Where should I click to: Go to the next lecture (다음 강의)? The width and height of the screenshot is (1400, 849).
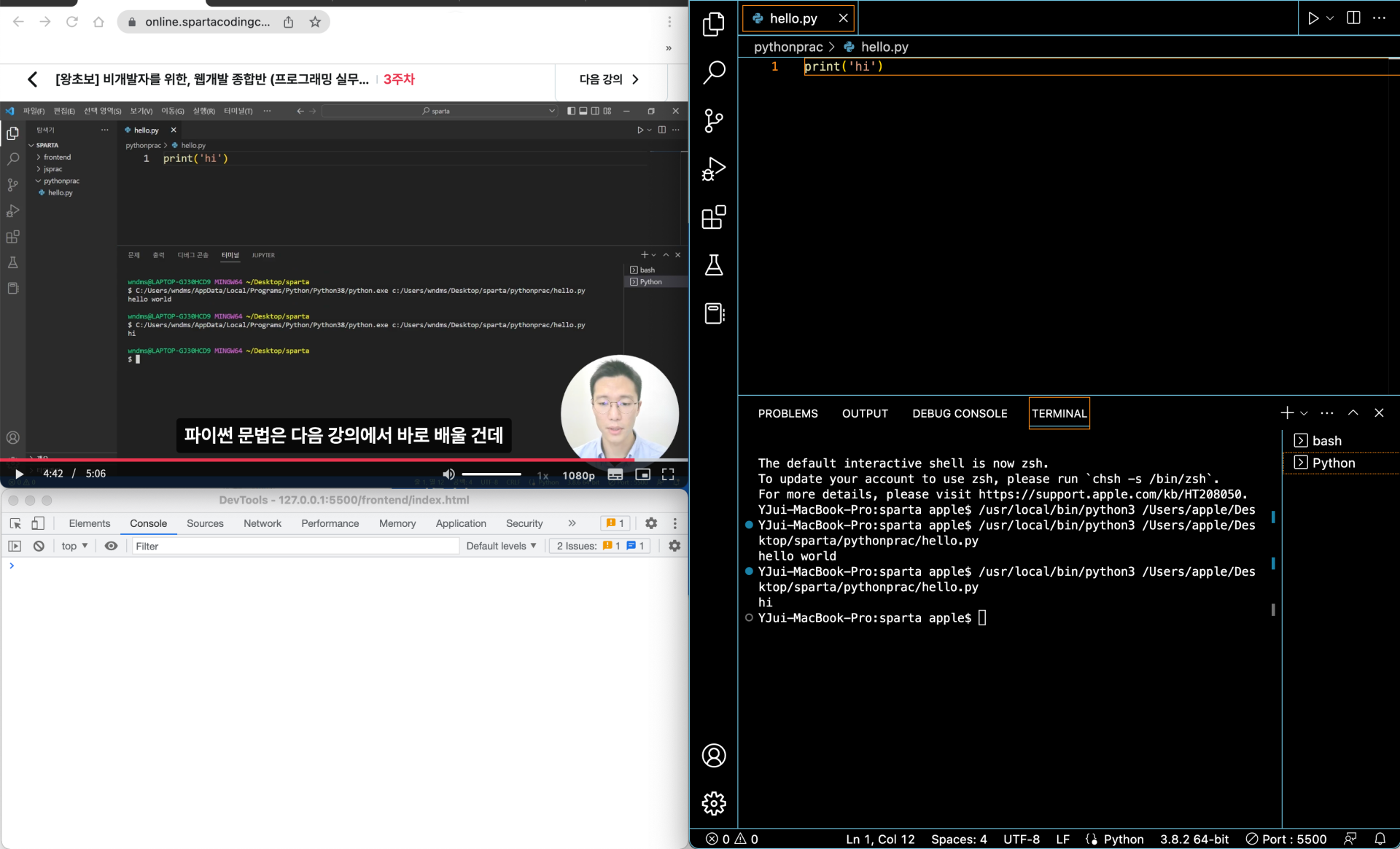[610, 79]
